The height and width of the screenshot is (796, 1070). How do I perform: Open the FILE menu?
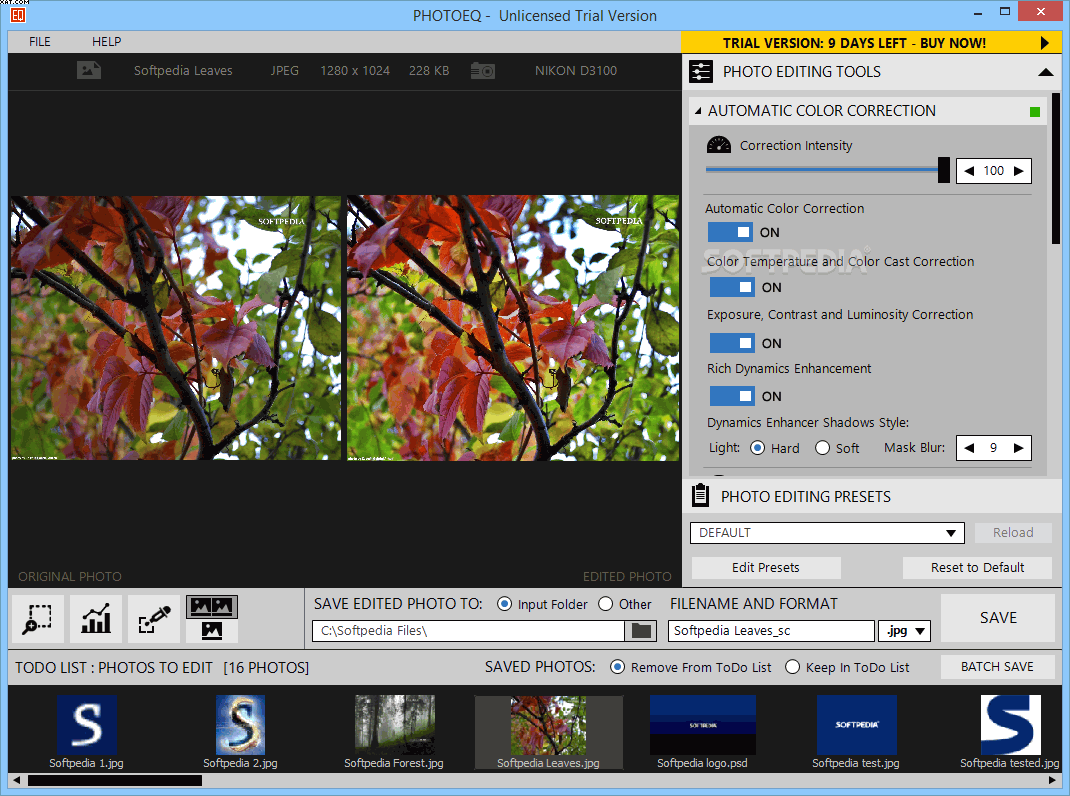pyautogui.click(x=40, y=42)
